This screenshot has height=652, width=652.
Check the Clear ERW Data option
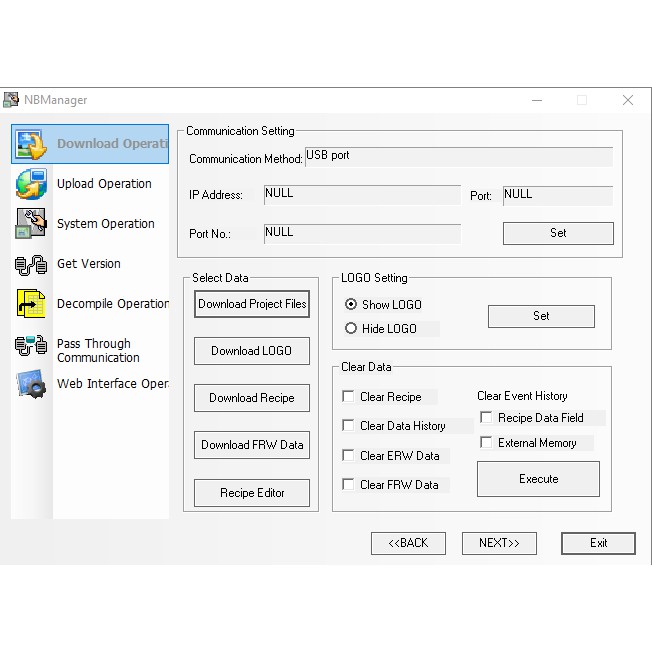tap(348, 455)
